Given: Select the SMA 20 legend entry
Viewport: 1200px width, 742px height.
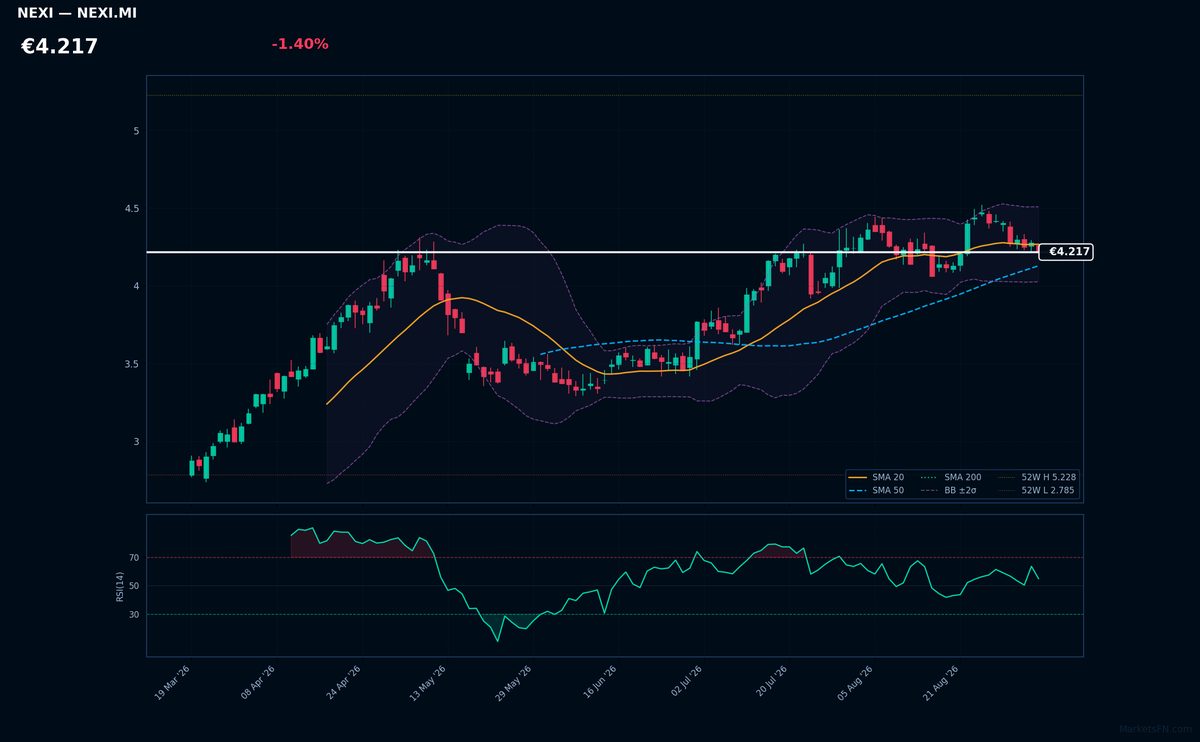Looking at the screenshot, I should pos(876,478).
